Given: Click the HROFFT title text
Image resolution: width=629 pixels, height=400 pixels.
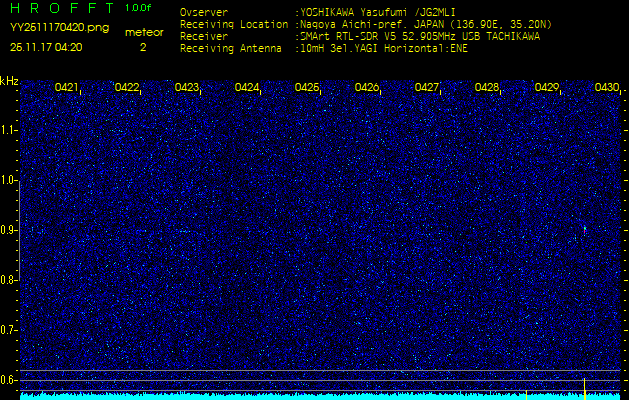Looking at the screenshot, I should click(x=60, y=8).
